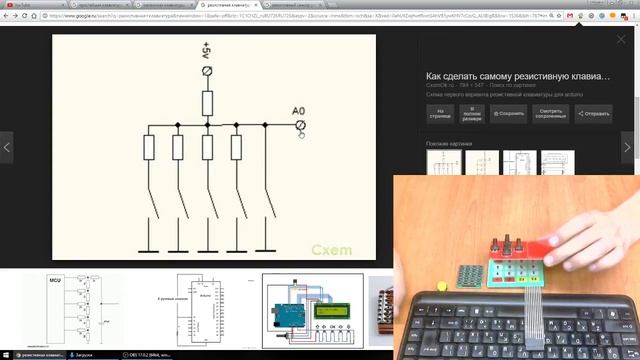Open the OBS taskbar item

[x=147, y=355]
